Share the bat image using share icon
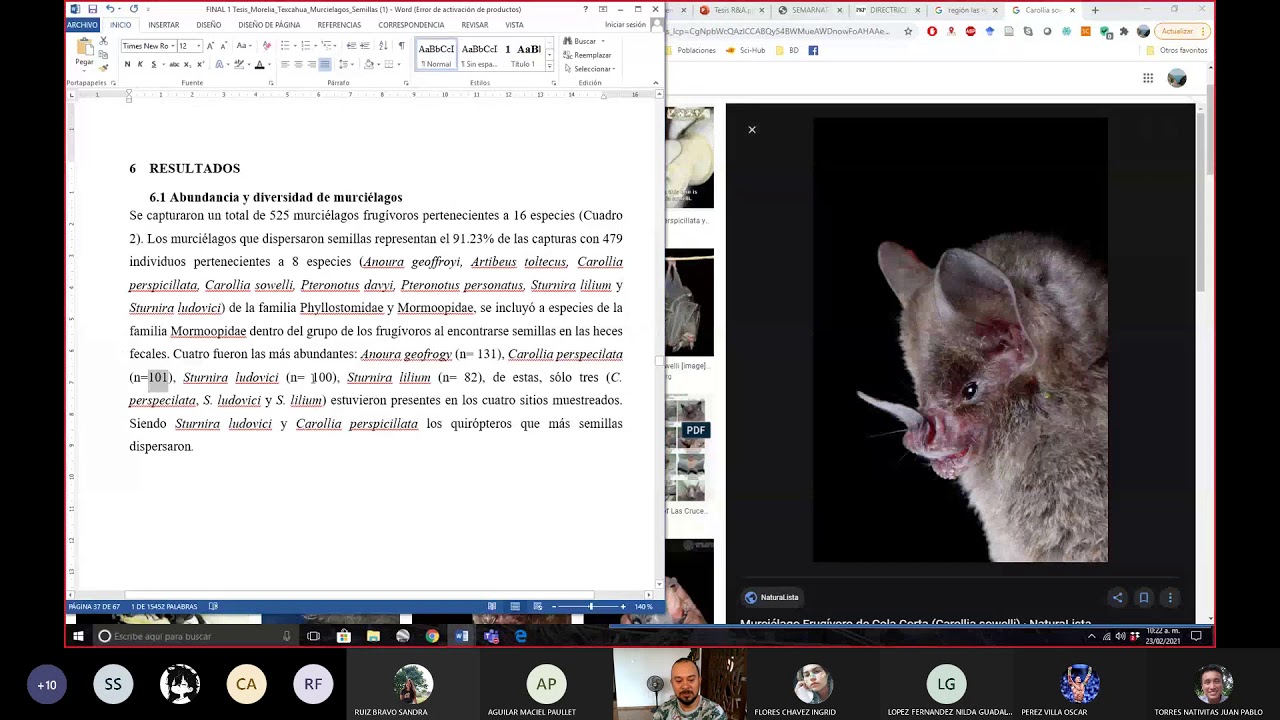This screenshot has height=720, width=1280. click(x=1117, y=598)
